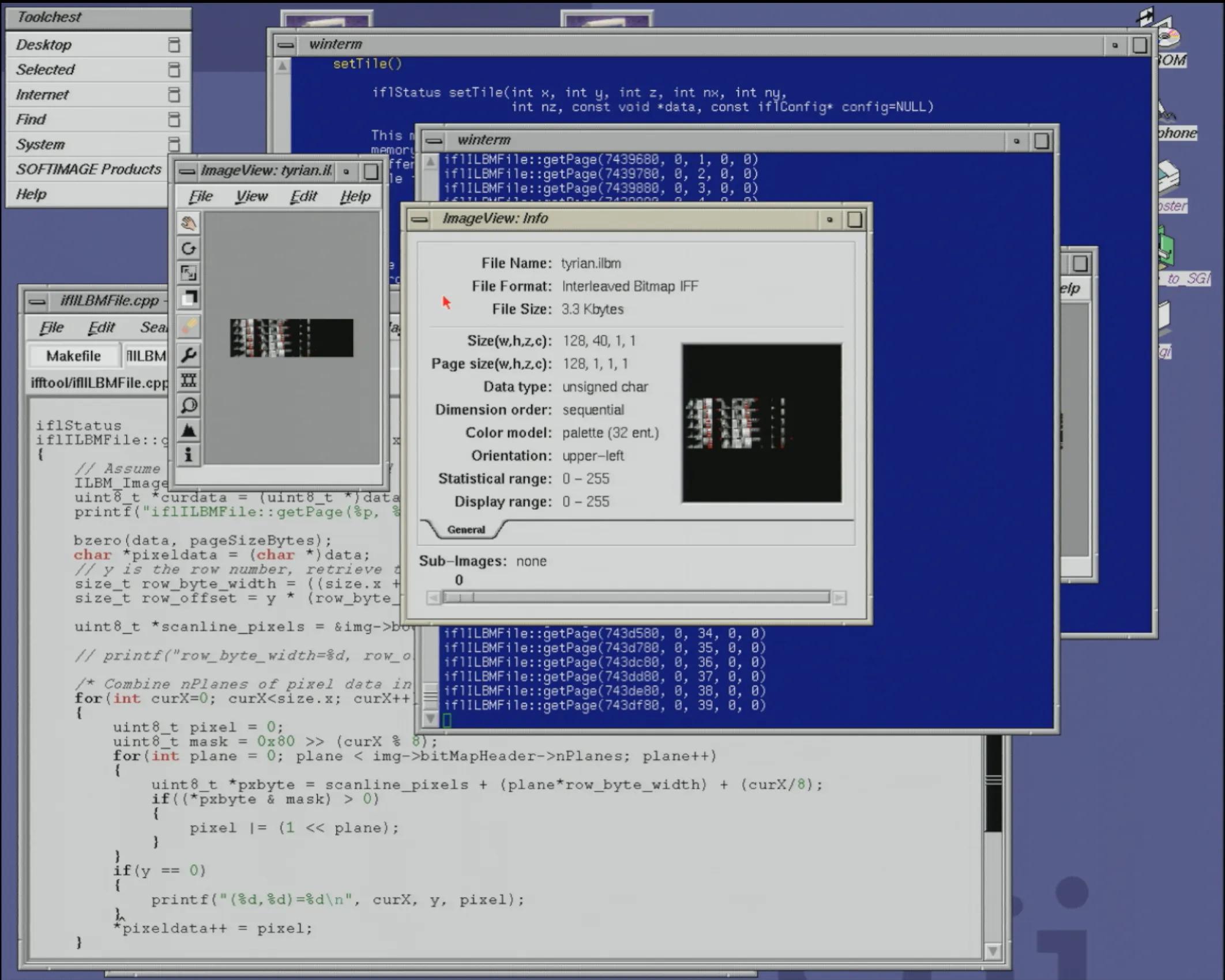This screenshot has width=1225, height=980.
Task: Click the 'Toolchest' title bar
Action: click(x=98, y=17)
